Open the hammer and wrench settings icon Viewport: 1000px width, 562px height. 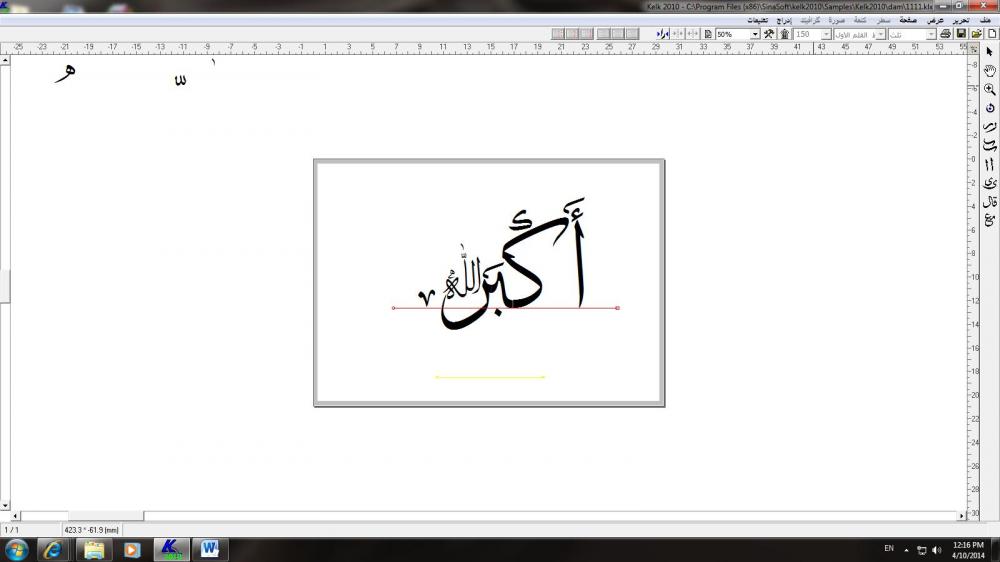[x=769, y=34]
